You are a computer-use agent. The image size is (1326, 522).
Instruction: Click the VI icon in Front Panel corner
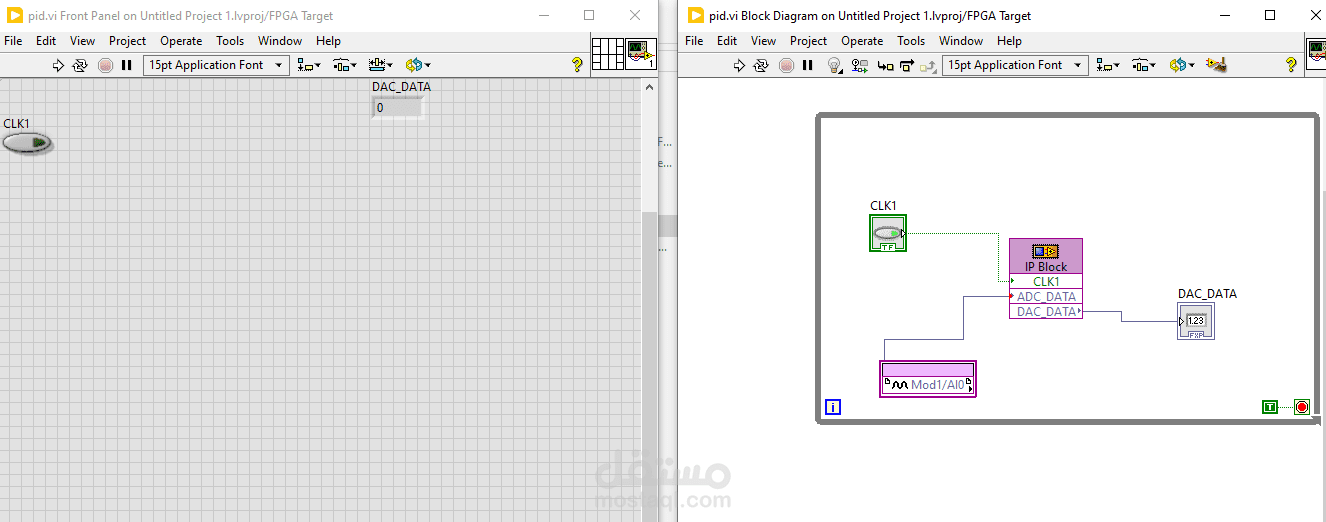[641, 54]
